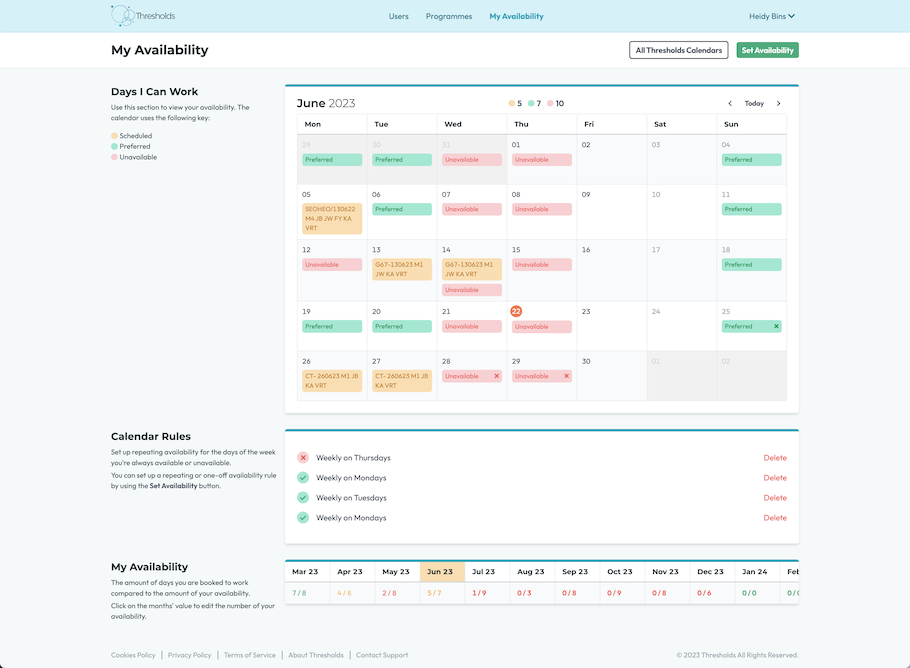Jump to Today in the calendar

(x=754, y=103)
